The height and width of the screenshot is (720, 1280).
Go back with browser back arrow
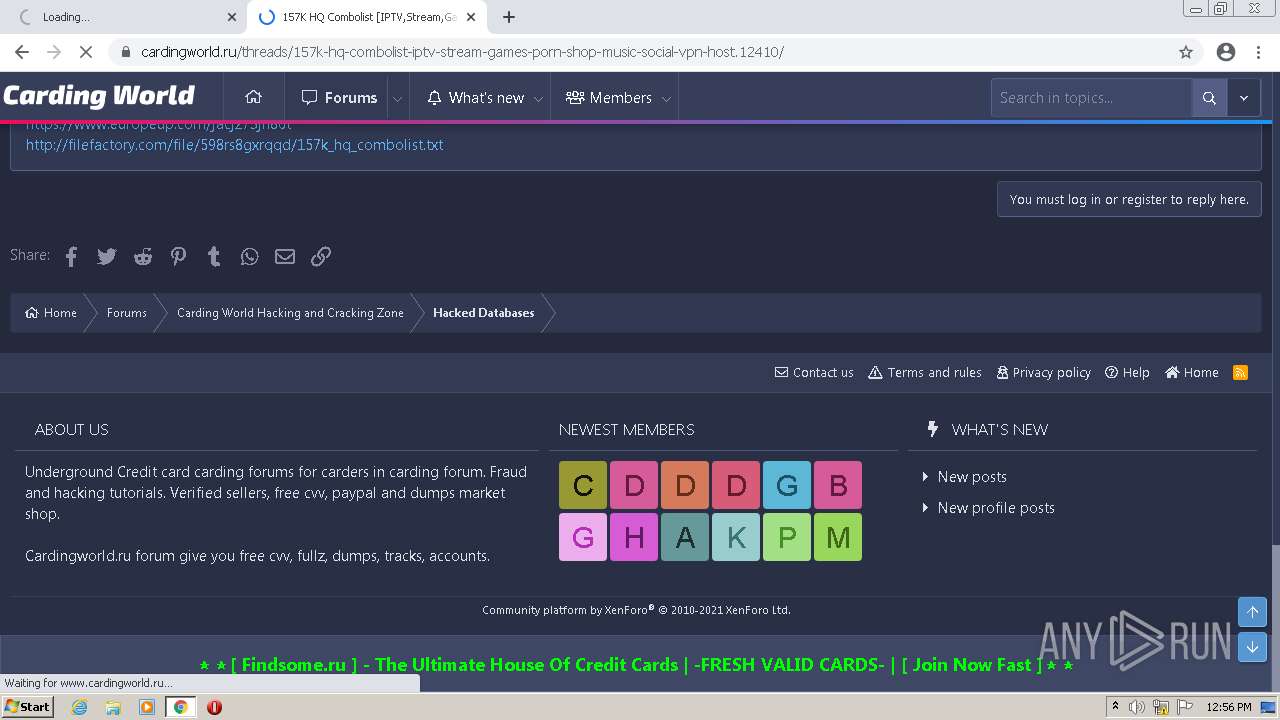pyautogui.click(x=22, y=52)
